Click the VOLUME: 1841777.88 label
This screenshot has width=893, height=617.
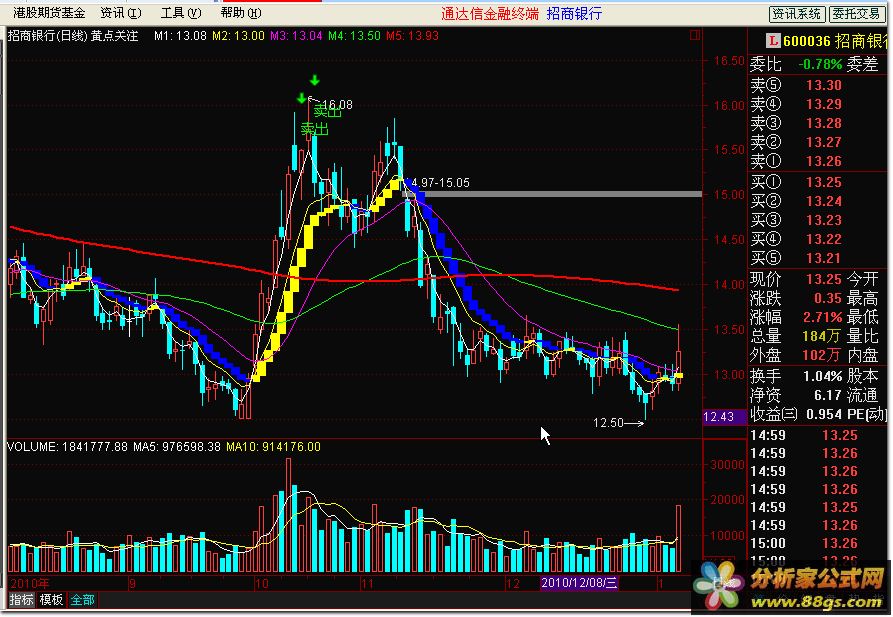pyautogui.click(x=68, y=447)
